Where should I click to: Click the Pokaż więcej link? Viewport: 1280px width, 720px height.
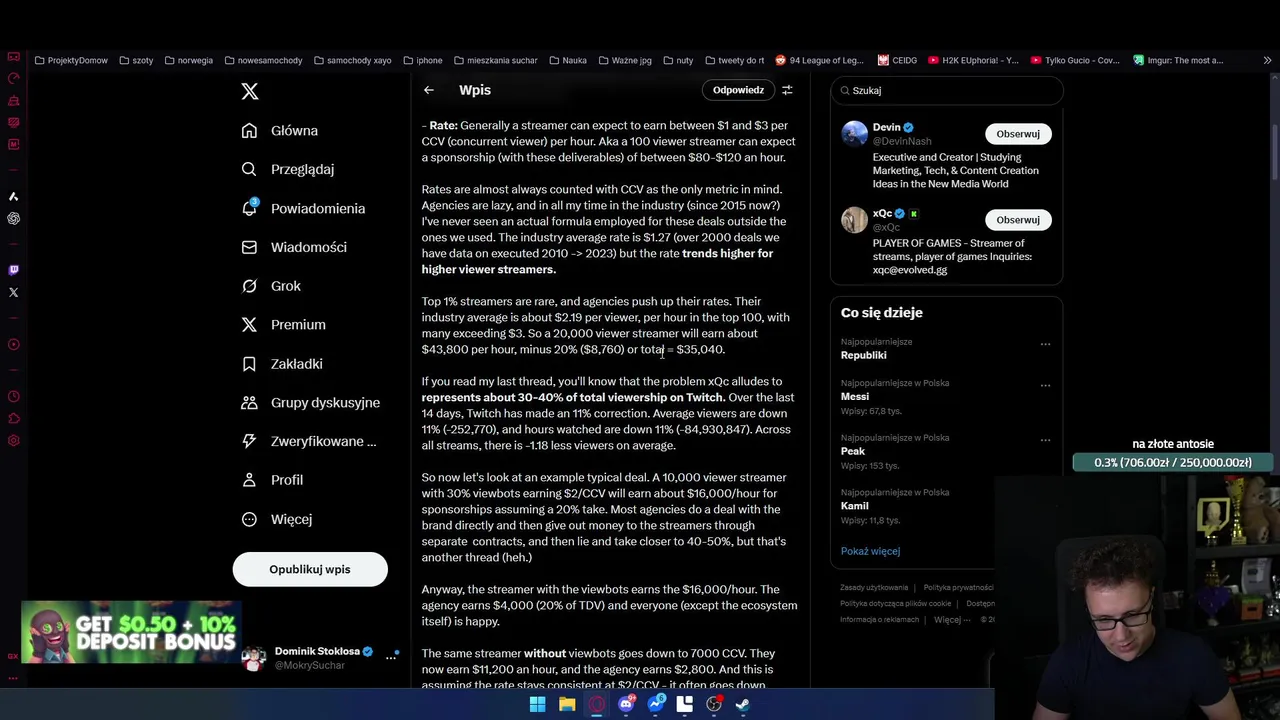[870, 551]
